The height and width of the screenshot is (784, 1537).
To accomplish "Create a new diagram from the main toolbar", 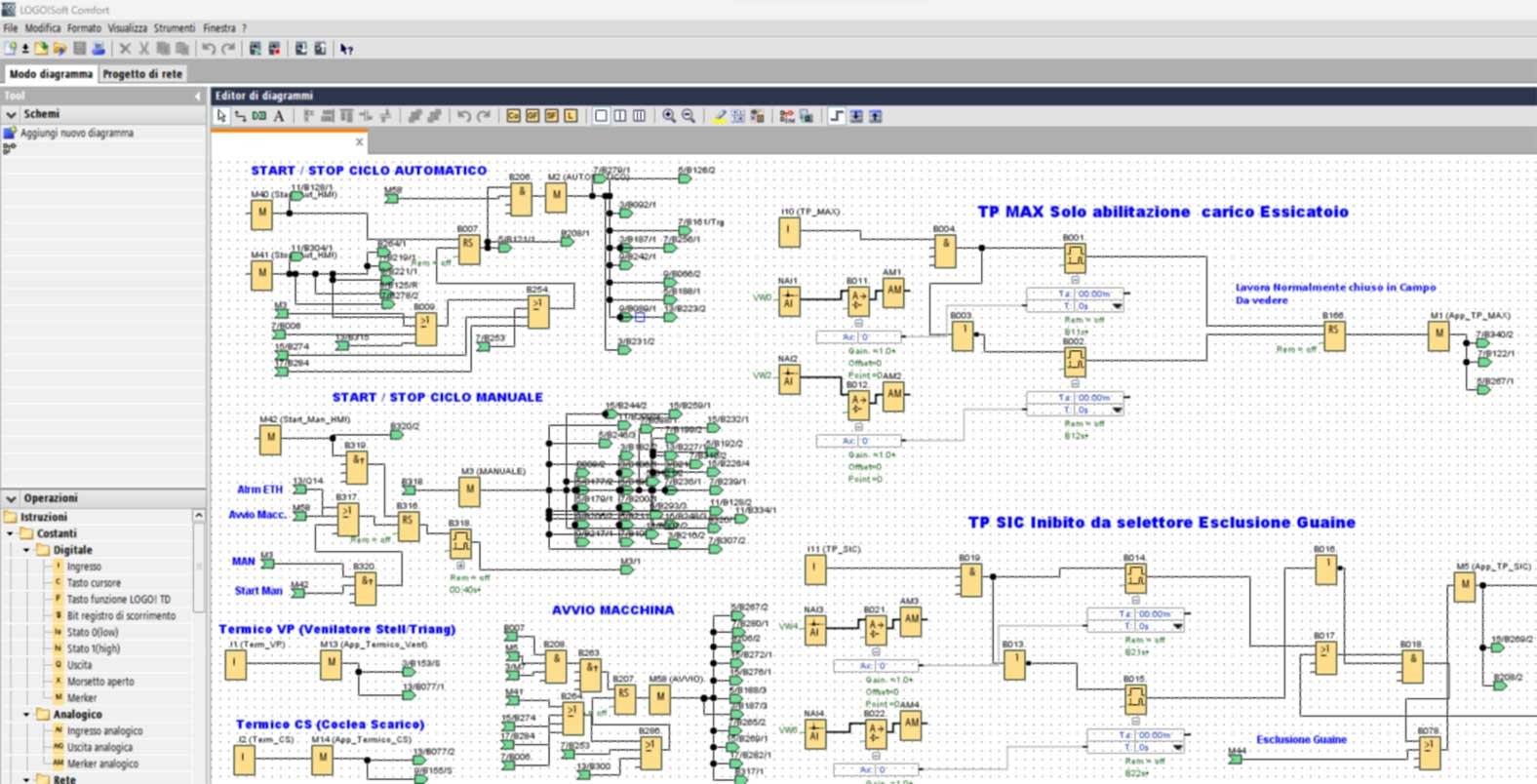I will coord(10,49).
